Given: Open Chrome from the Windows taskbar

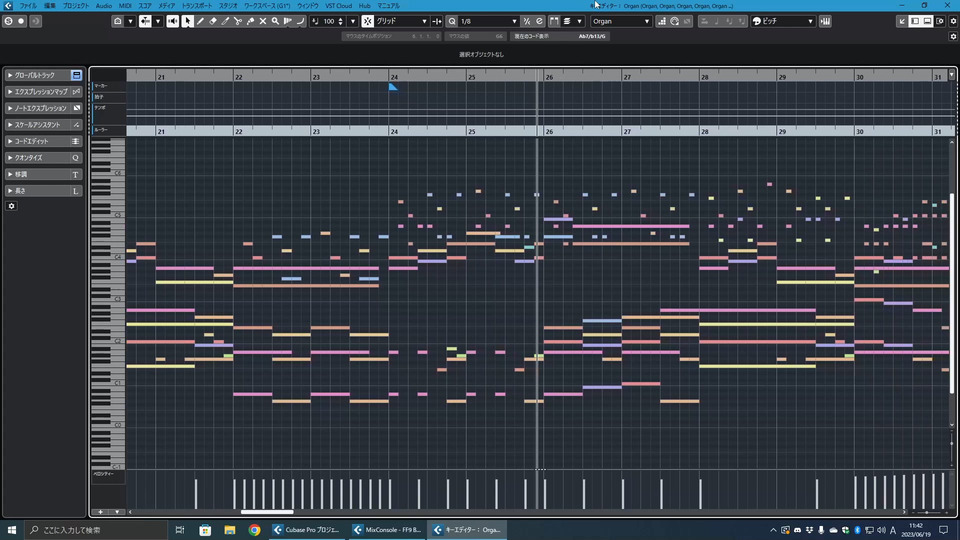Looking at the screenshot, I should click(254, 530).
